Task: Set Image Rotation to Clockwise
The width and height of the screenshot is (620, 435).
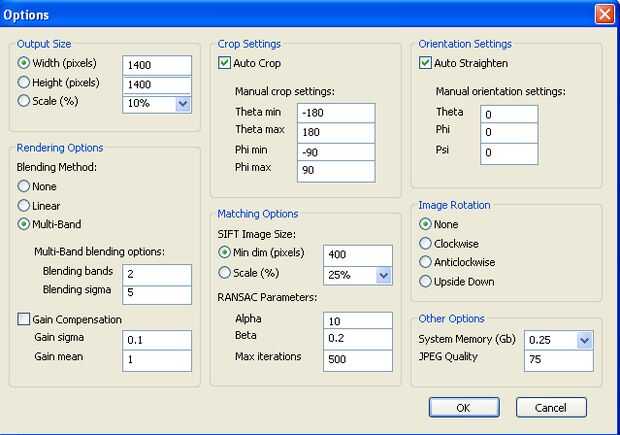Action: coord(425,244)
